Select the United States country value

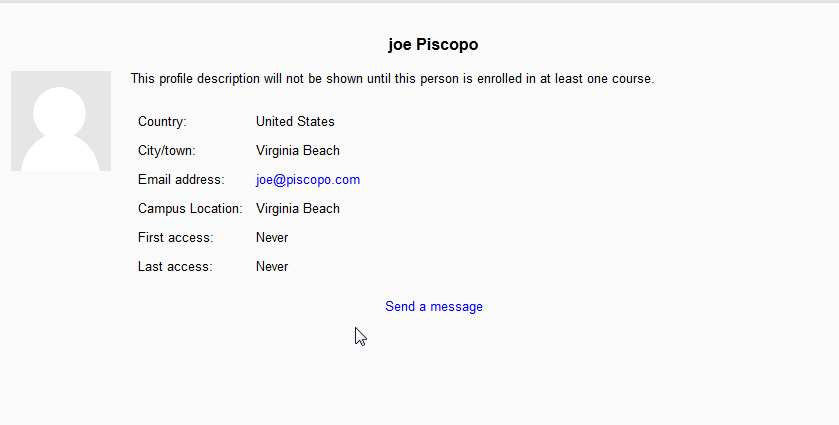(x=295, y=122)
